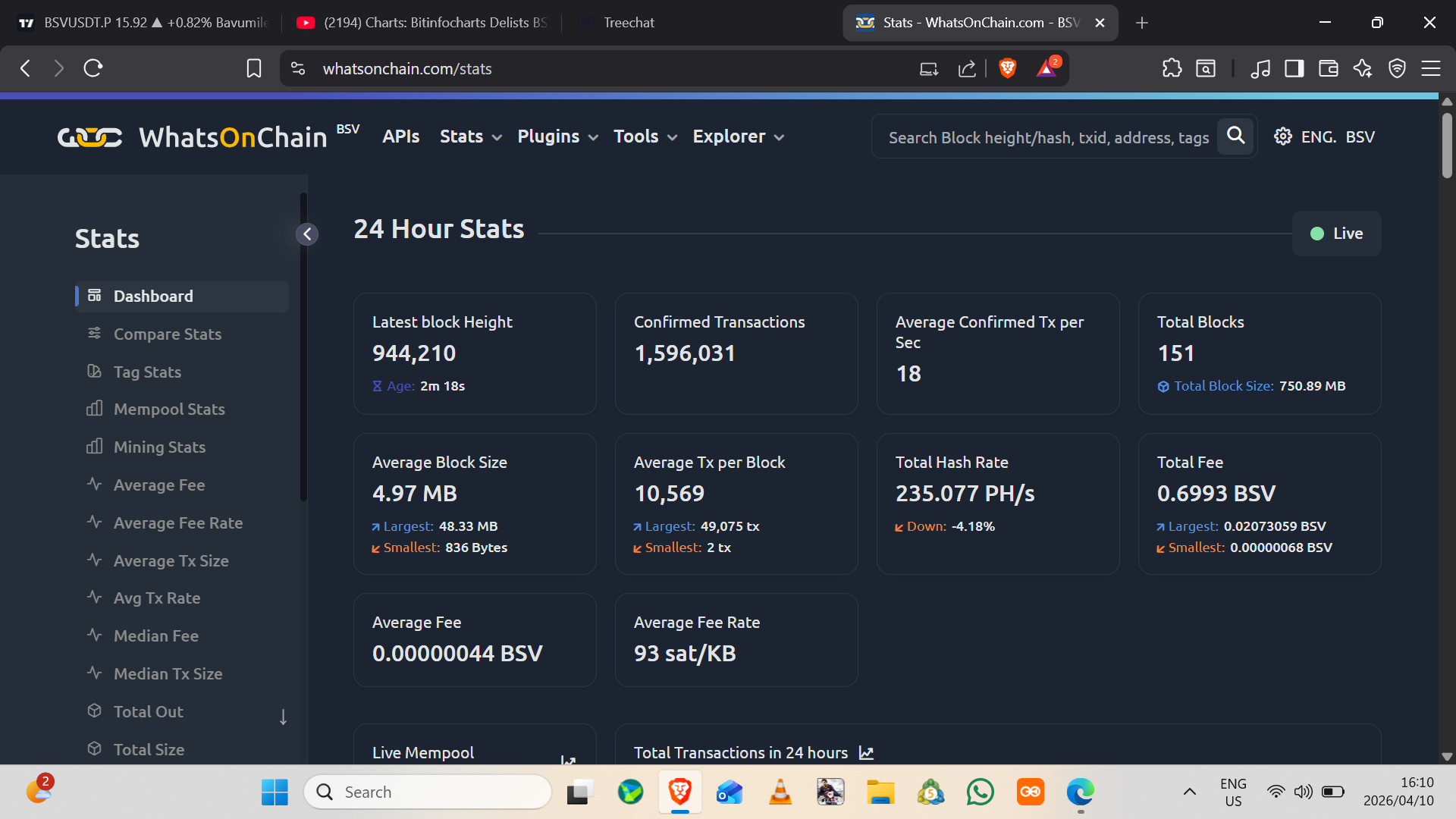Toggle the browser sidebar panel
Viewport: 1456px width, 819px height.
coord(1294,69)
